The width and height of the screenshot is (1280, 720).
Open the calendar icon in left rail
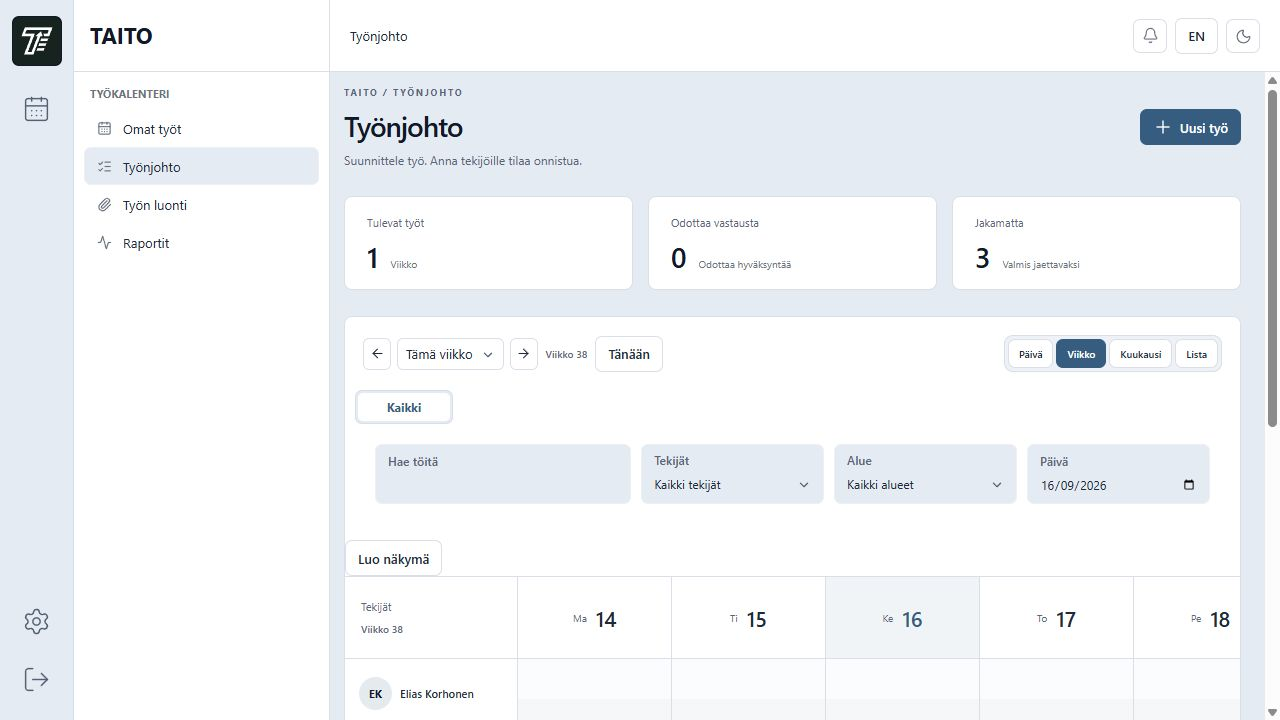(36, 108)
